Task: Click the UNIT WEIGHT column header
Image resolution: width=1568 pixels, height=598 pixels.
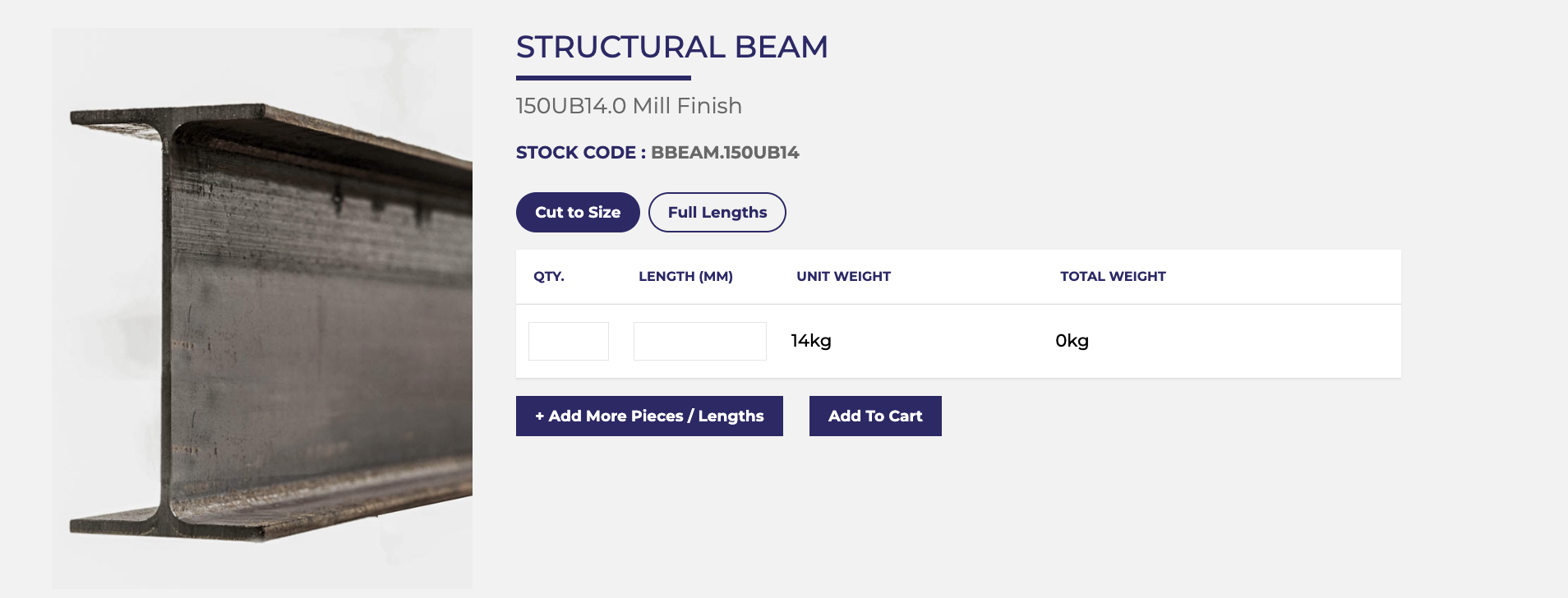Action: pos(843,276)
